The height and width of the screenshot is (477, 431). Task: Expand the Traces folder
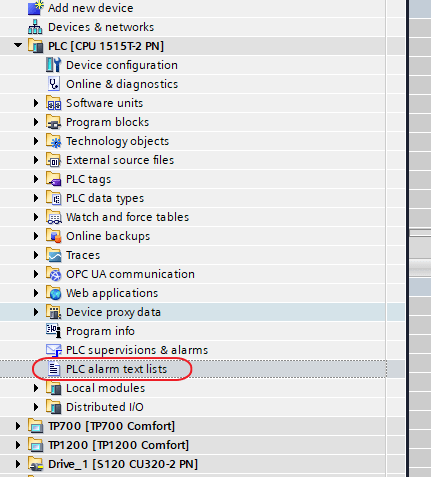click(x=36, y=255)
